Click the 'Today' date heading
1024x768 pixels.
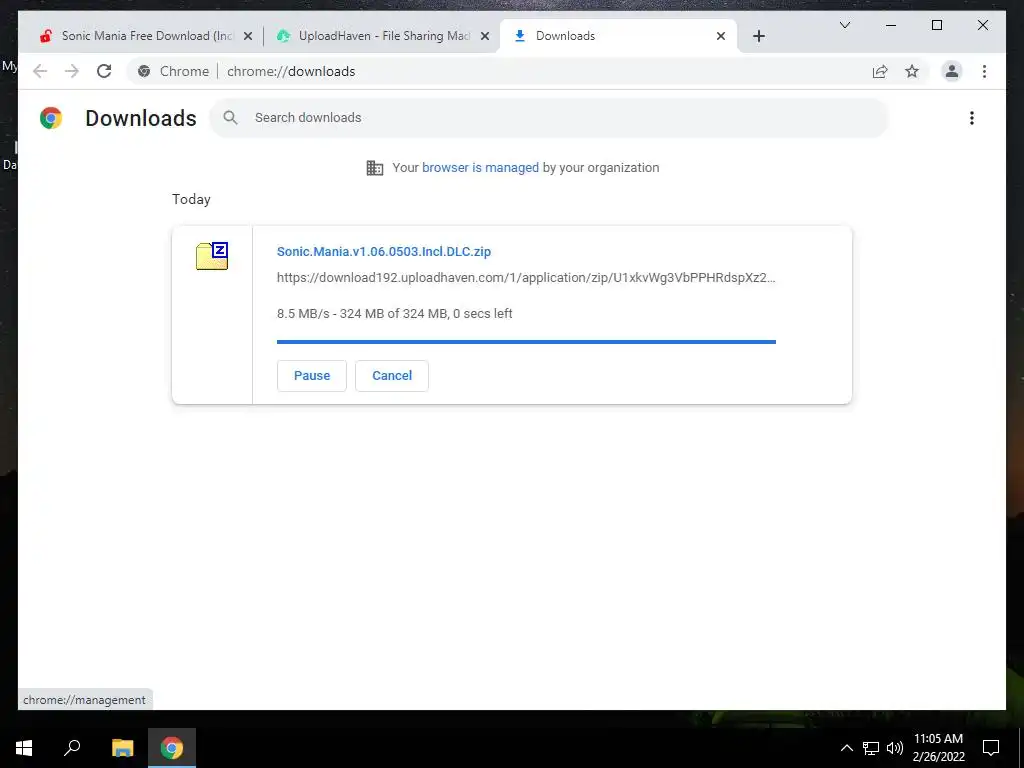(191, 199)
